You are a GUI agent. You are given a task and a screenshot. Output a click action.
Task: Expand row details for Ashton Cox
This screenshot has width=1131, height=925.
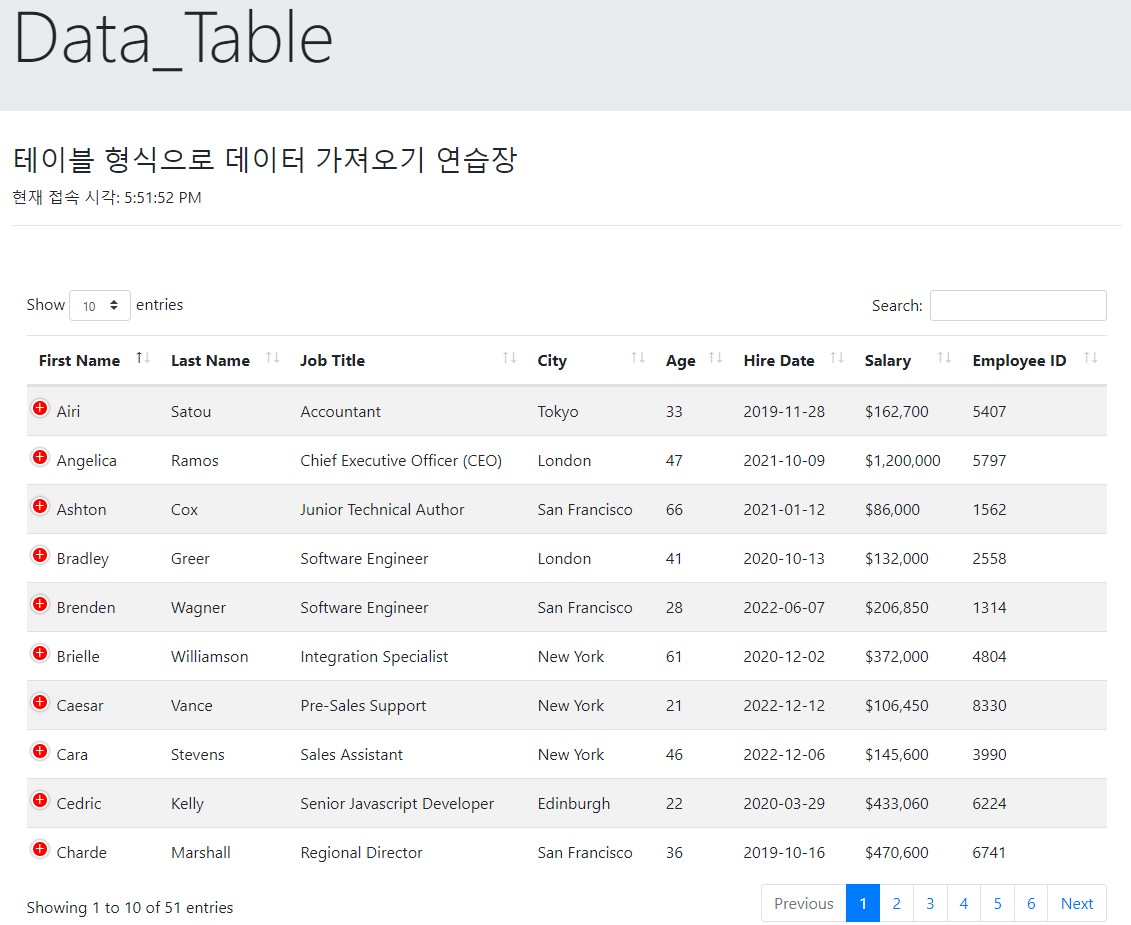40,507
